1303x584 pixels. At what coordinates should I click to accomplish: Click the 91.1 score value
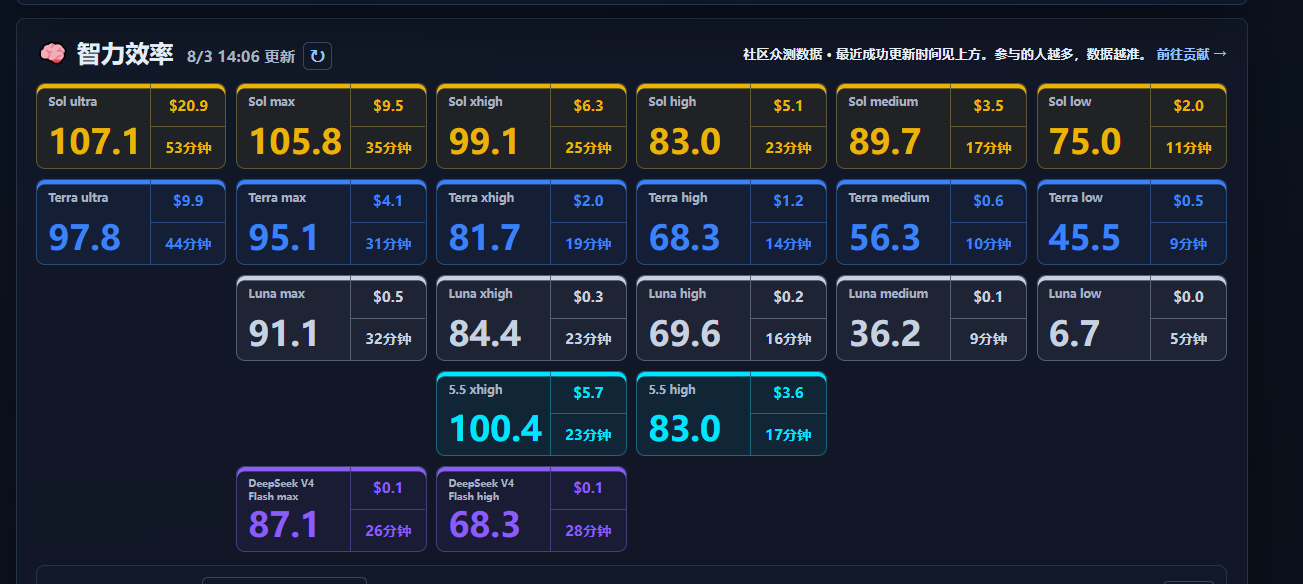[x=283, y=334]
